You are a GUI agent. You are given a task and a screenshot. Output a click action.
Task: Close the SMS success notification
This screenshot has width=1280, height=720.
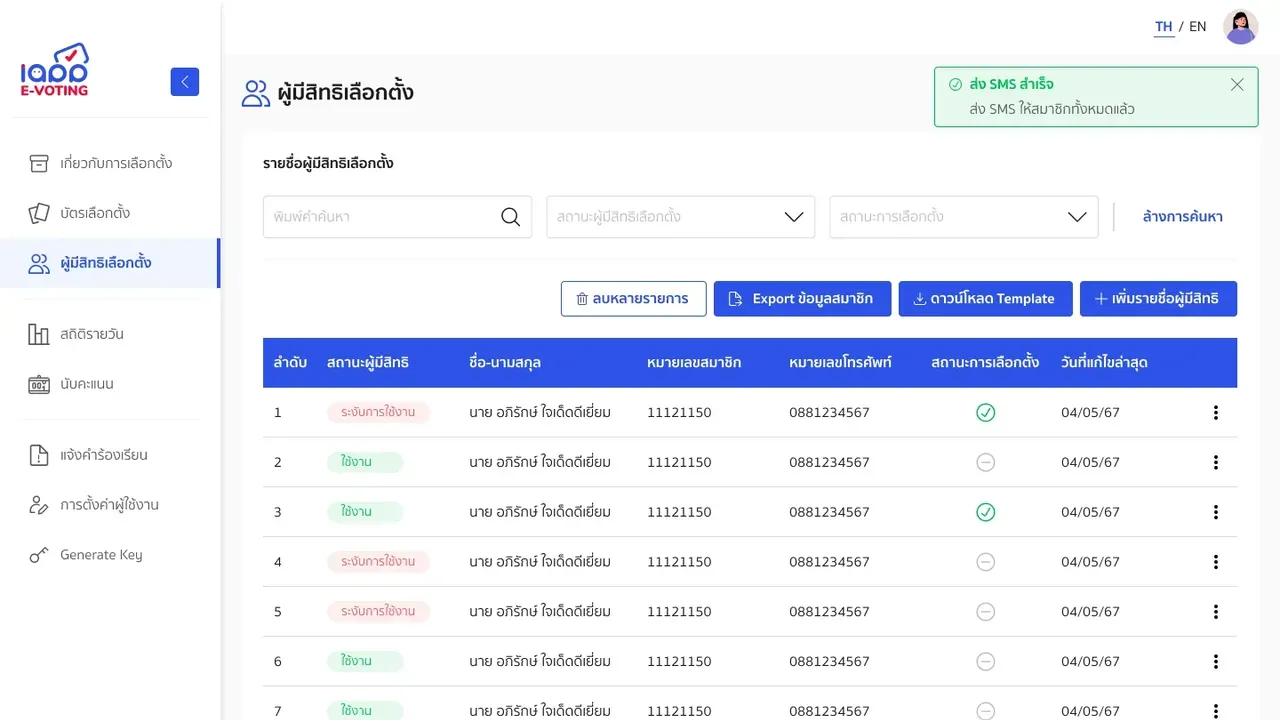click(x=1237, y=85)
